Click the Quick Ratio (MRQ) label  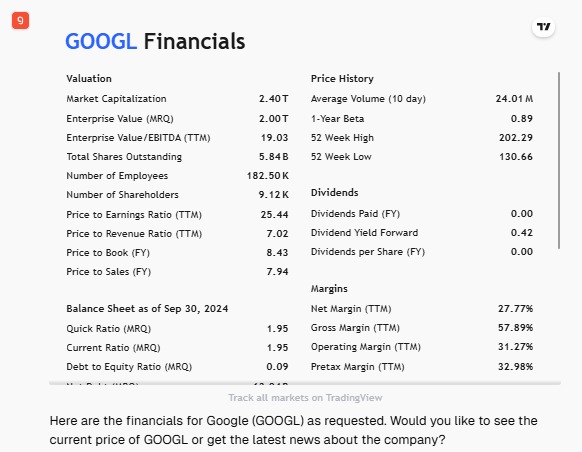(x=109, y=329)
